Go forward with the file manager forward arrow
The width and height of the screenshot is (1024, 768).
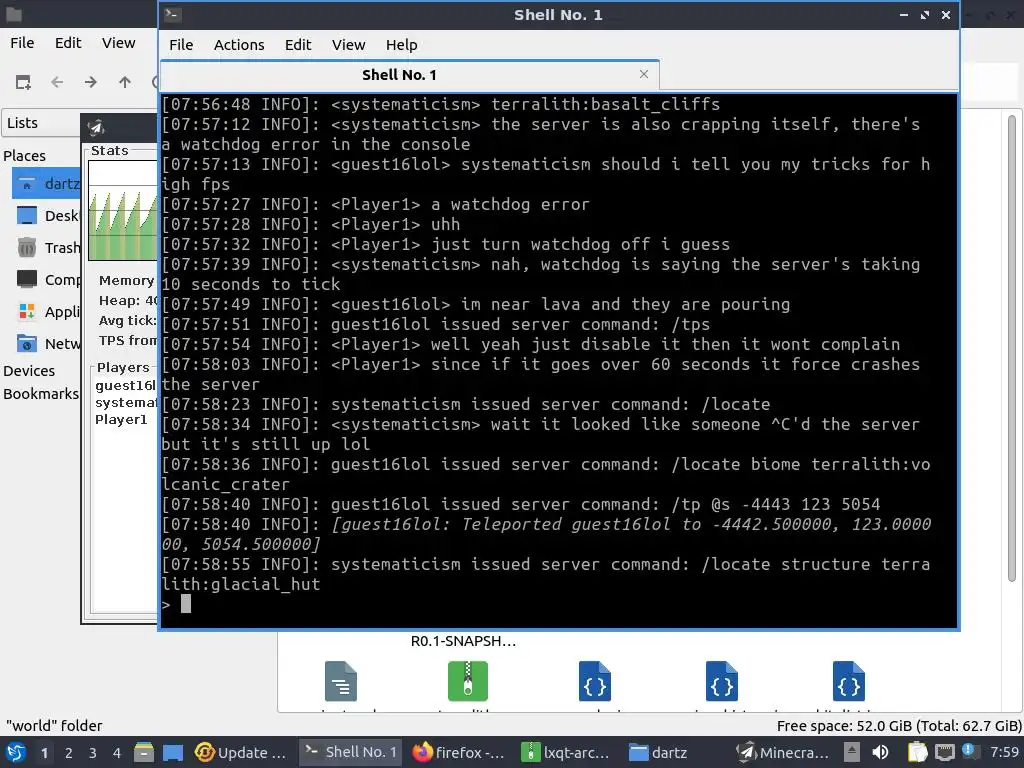pos(91,82)
